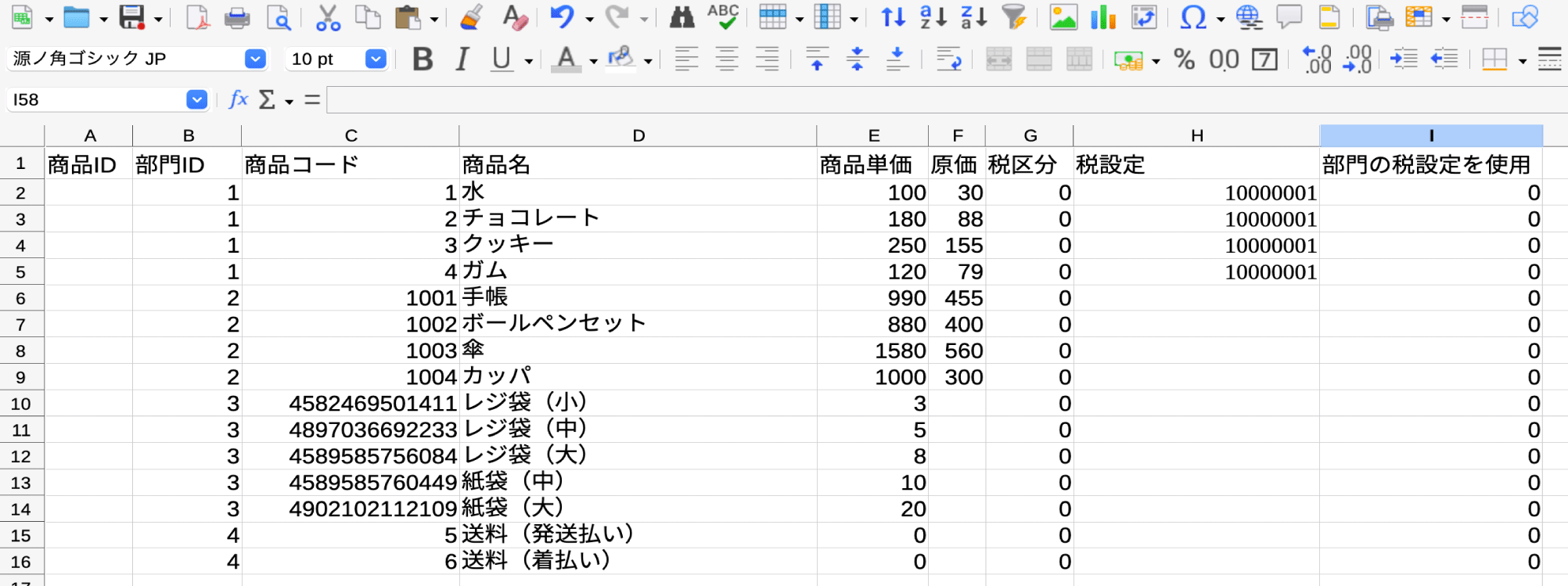Select price cell 1580
Screen dimensions: 1568x586
coord(872,351)
